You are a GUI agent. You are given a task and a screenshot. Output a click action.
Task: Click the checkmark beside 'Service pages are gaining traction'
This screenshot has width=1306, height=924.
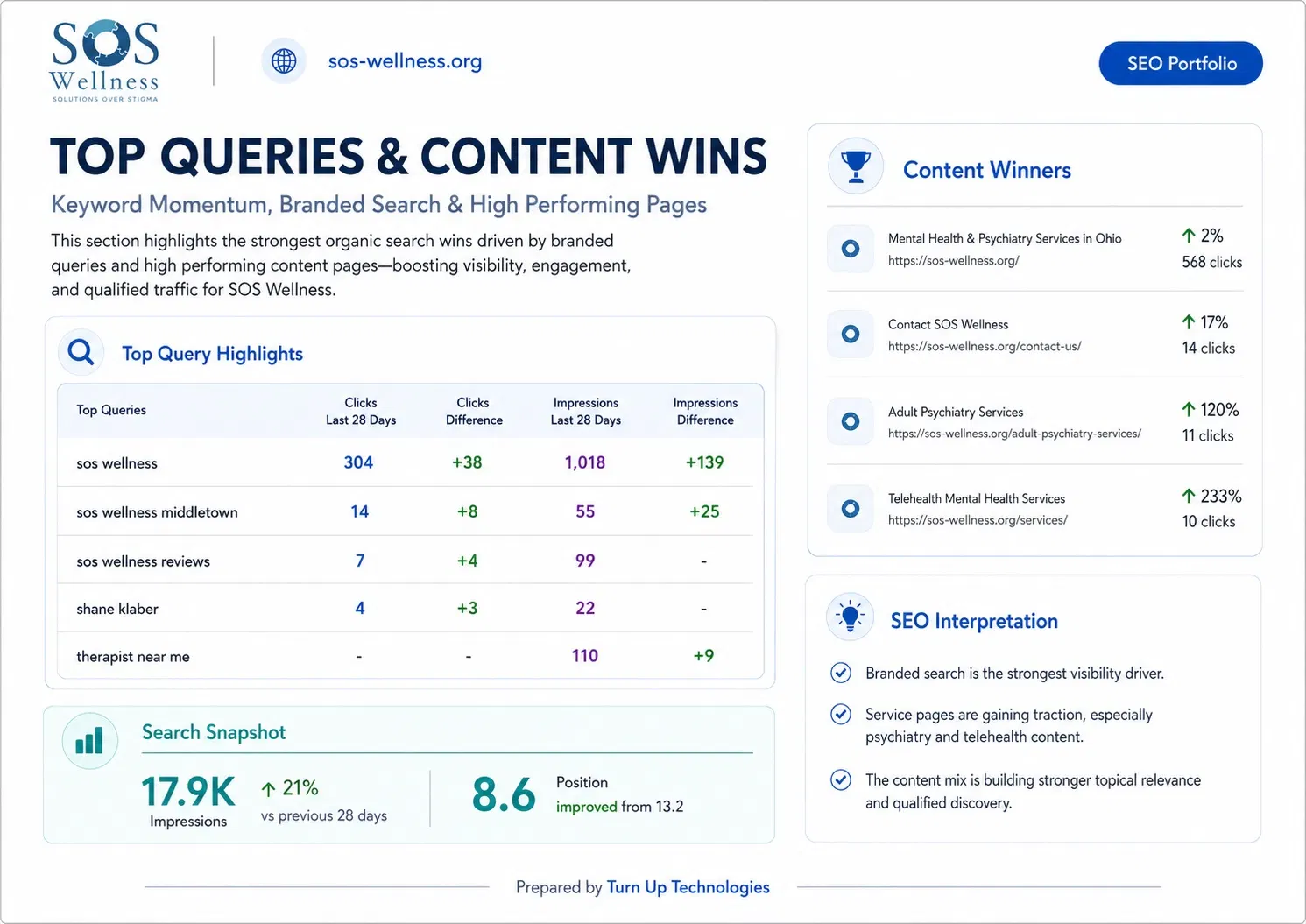coord(841,714)
